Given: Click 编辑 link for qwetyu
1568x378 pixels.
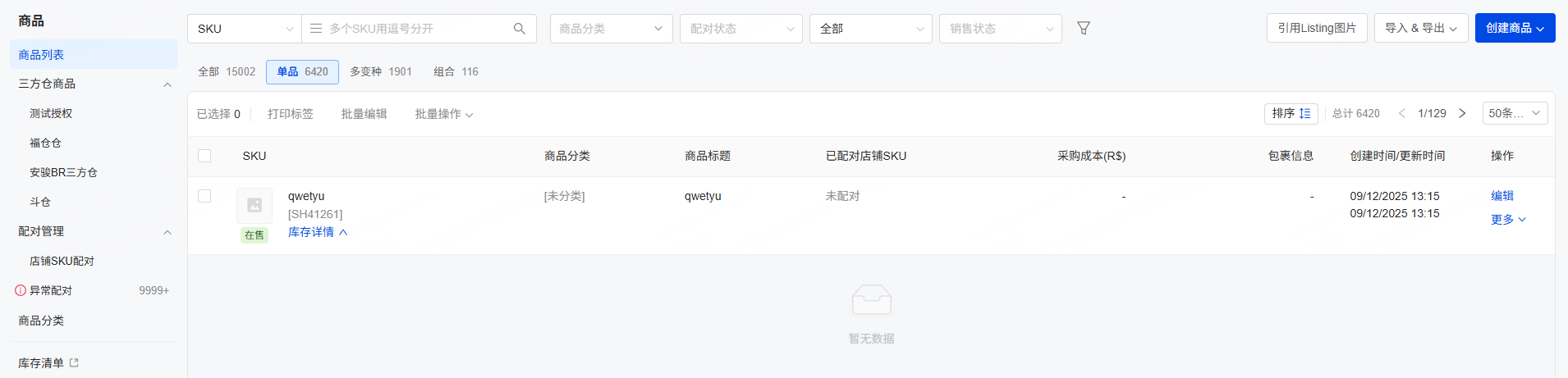Looking at the screenshot, I should pyautogui.click(x=1502, y=195).
